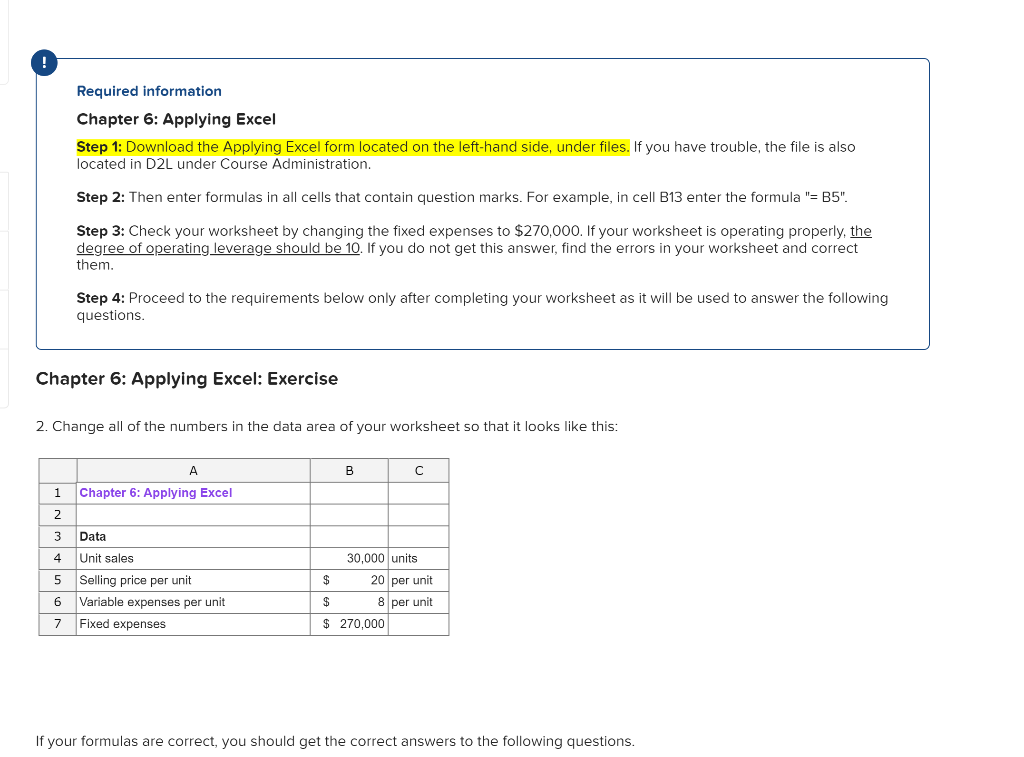
Task: Select the Chapter 6: Applying Excel: Exercise heading
Action: [x=187, y=379]
